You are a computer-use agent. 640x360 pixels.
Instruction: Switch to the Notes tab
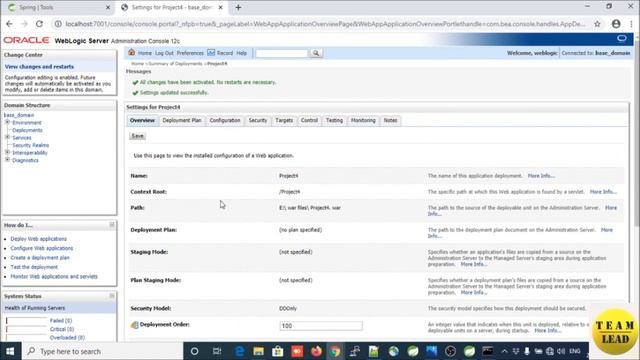[391, 120]
